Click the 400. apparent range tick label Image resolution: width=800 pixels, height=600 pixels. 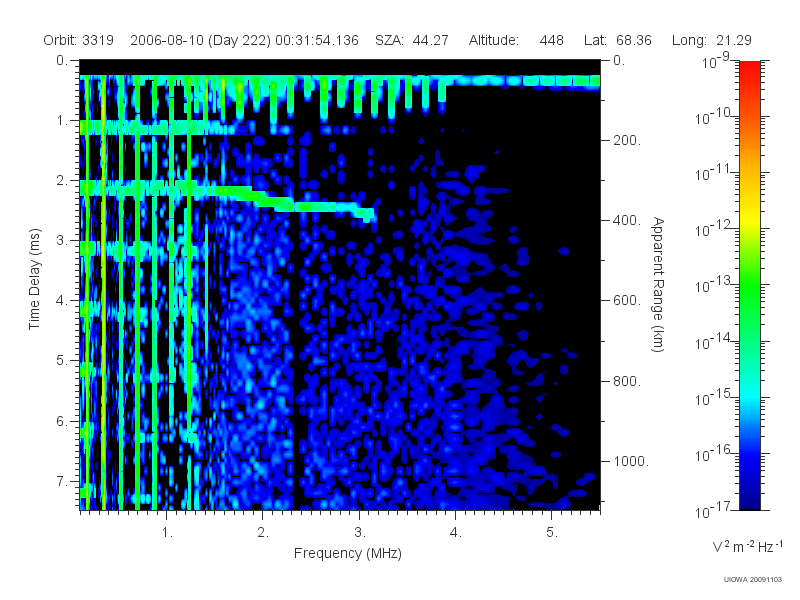pos(627,220)
